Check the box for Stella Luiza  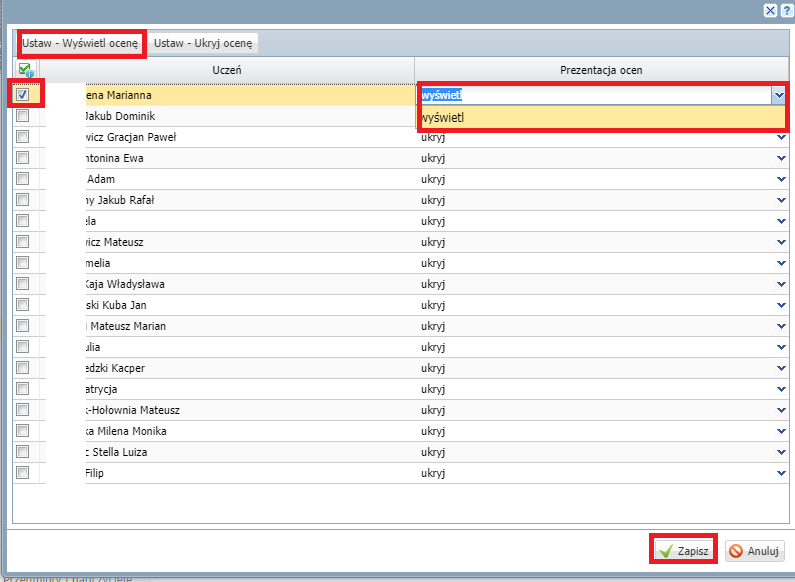(22, 452)
